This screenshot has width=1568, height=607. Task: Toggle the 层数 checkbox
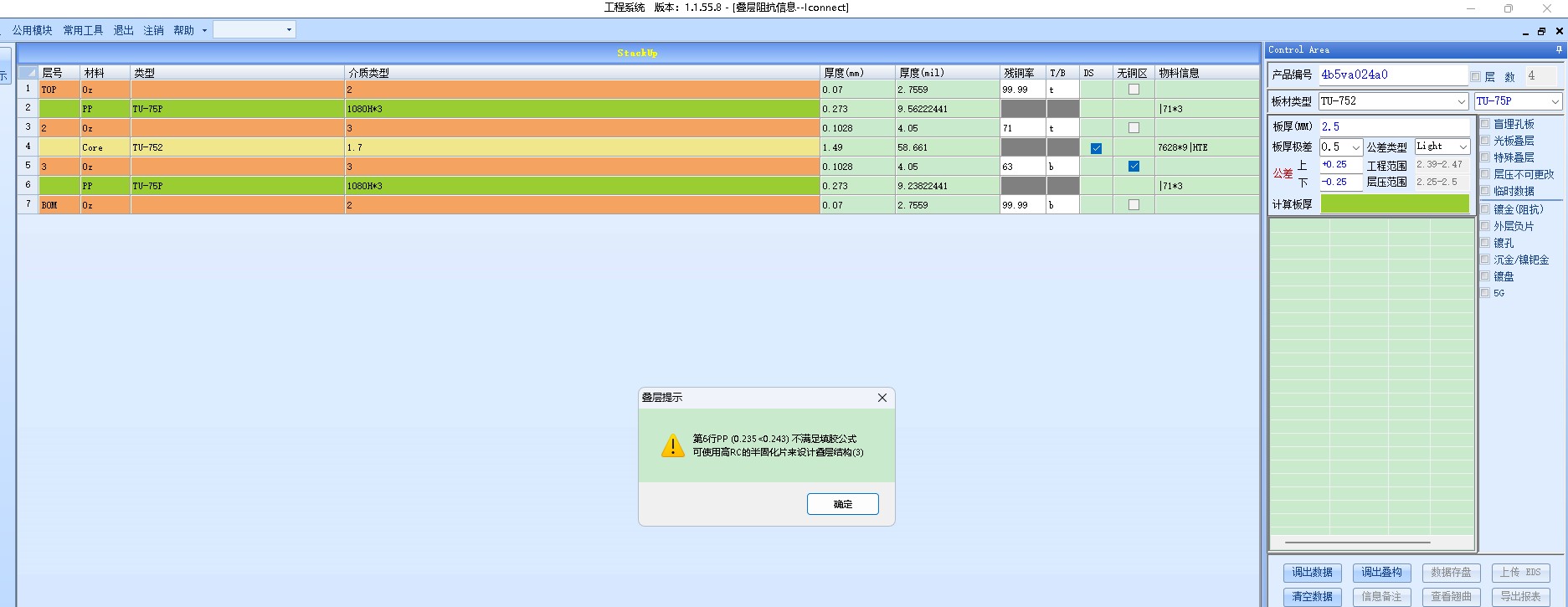(x=1476, y=76)
